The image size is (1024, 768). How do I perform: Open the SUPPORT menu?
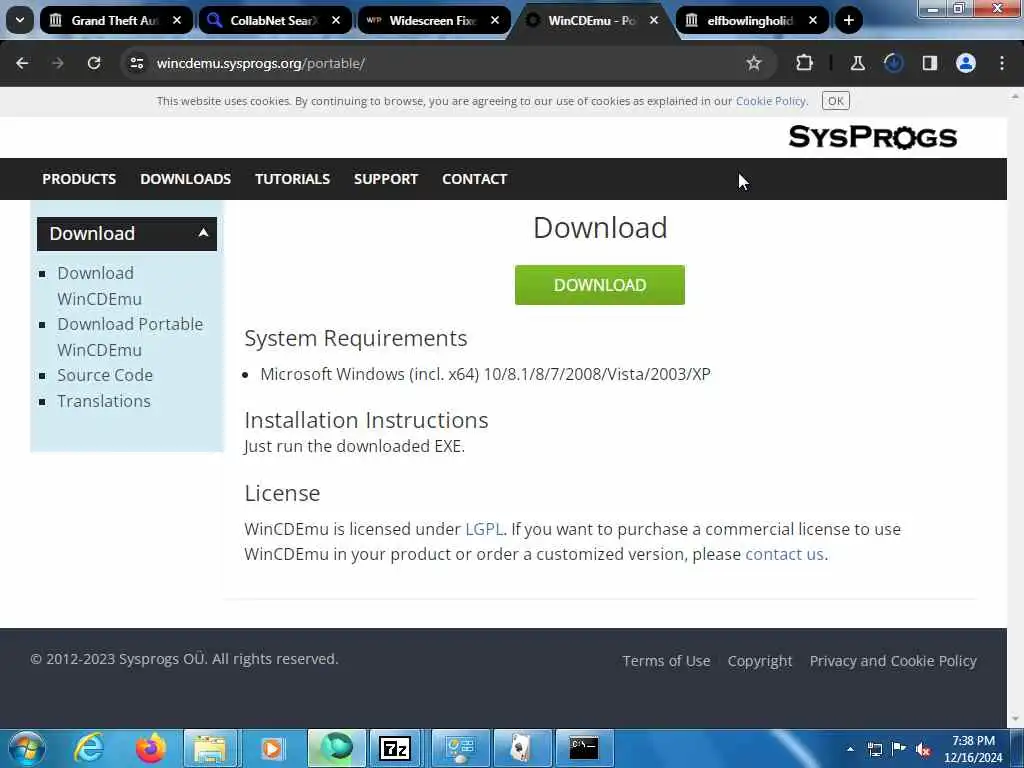(386, 179)
